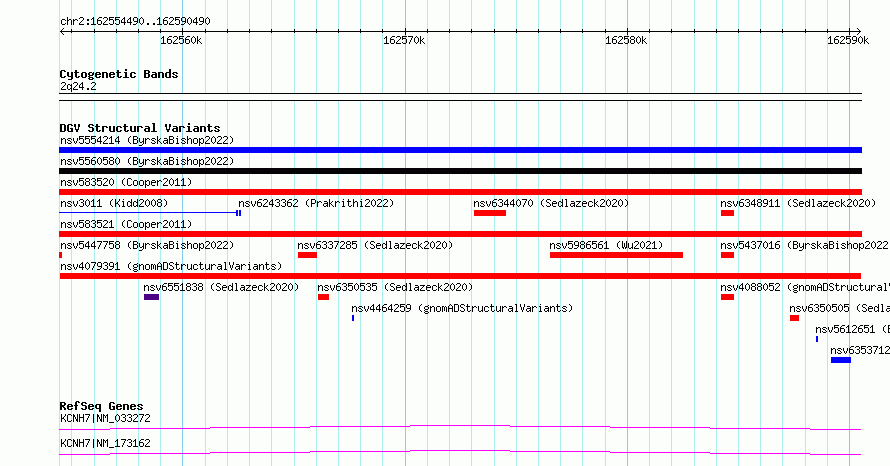890x466 pixels.
Task: Select the nsv6348911 red feature block
Action: 727,213
